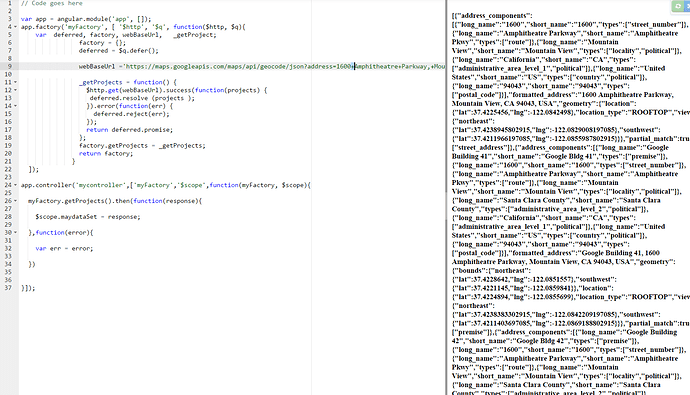Click 'deferred.reject(err);' line
The height and width of the screenshot is (395, 690).
coord(131,114)
